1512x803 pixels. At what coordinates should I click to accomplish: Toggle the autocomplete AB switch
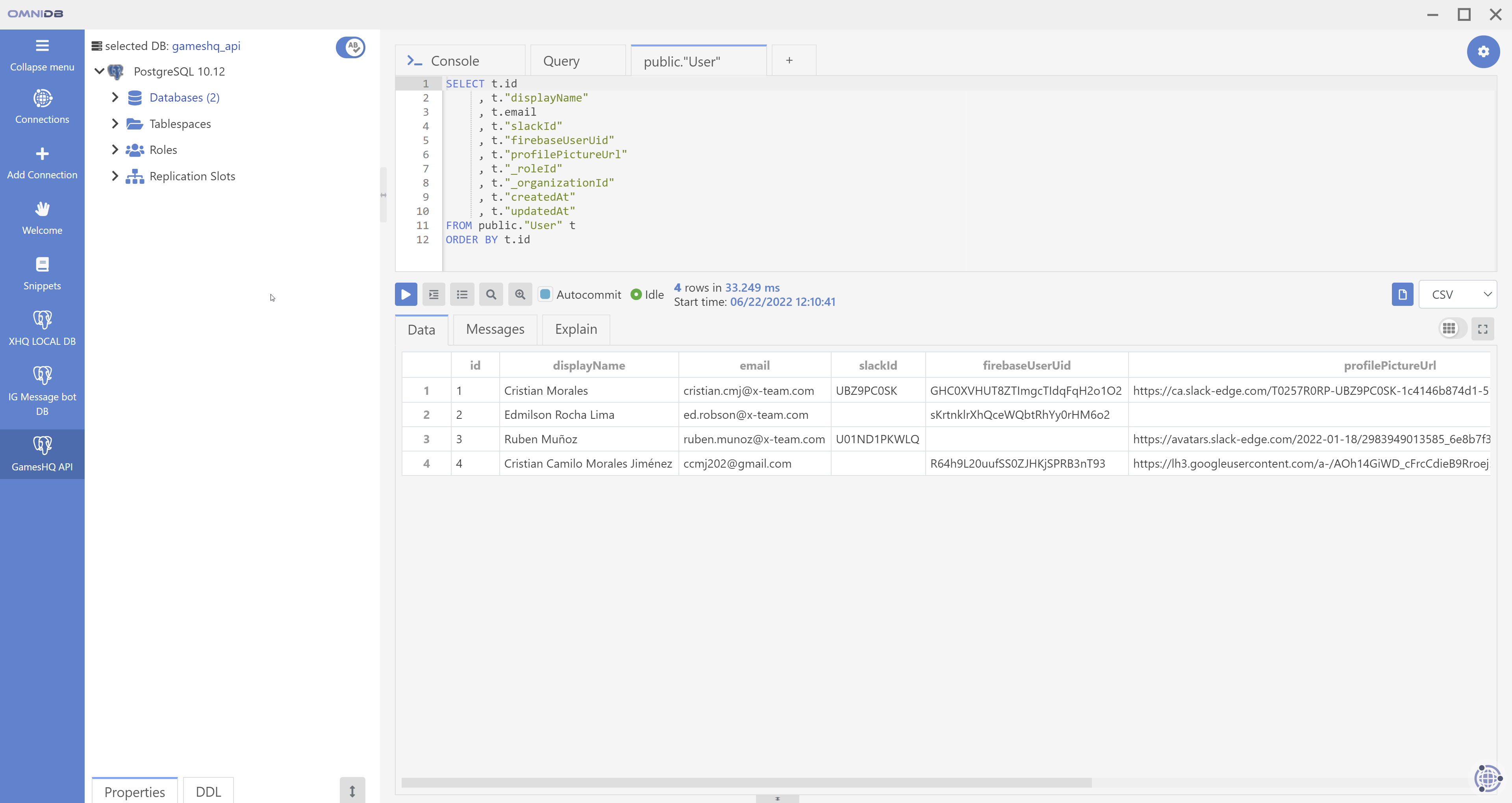(x=350, y=46)
